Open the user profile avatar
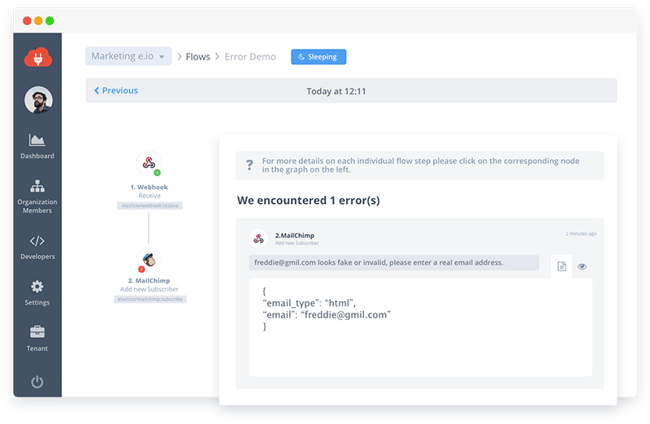 point(38,100)
